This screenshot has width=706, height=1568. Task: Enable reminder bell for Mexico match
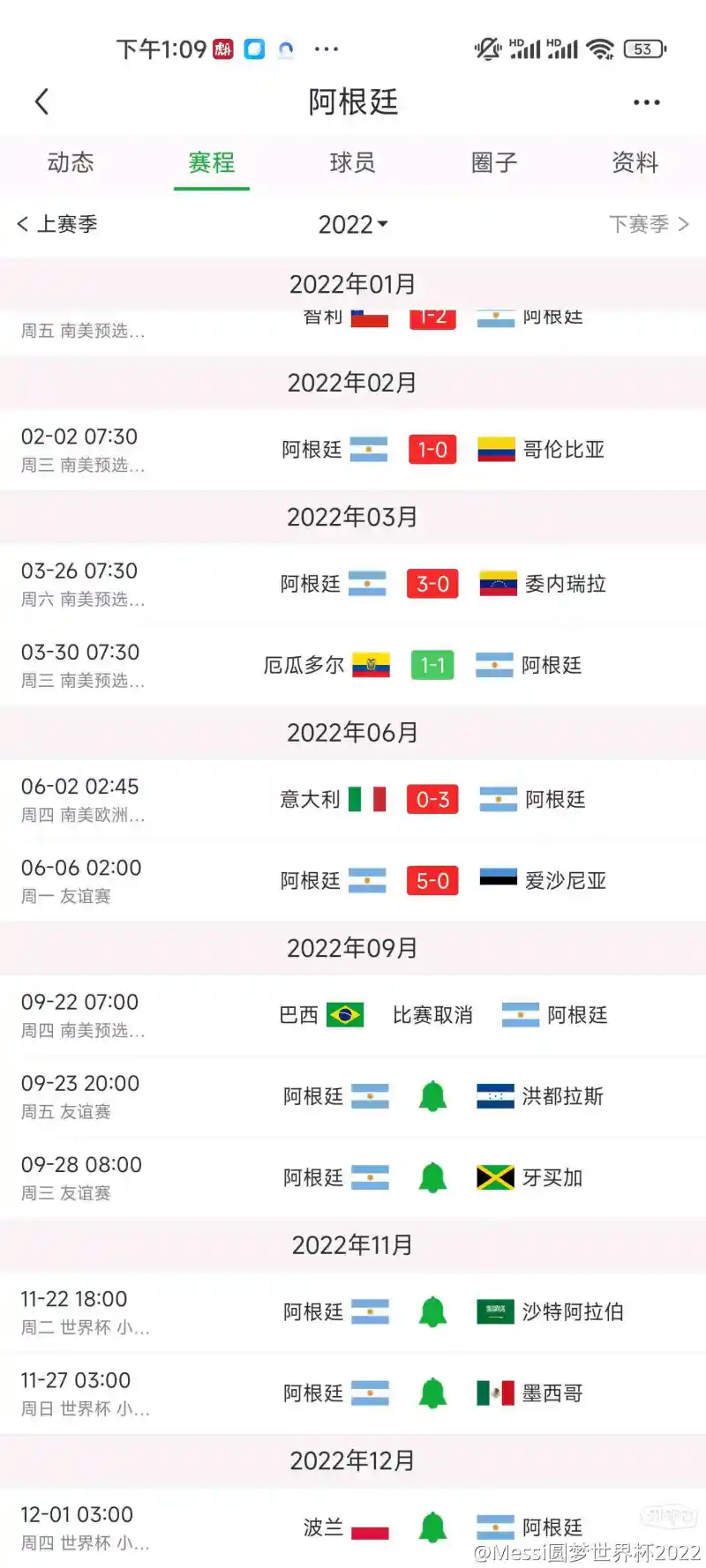click(x=432, y=1393)
